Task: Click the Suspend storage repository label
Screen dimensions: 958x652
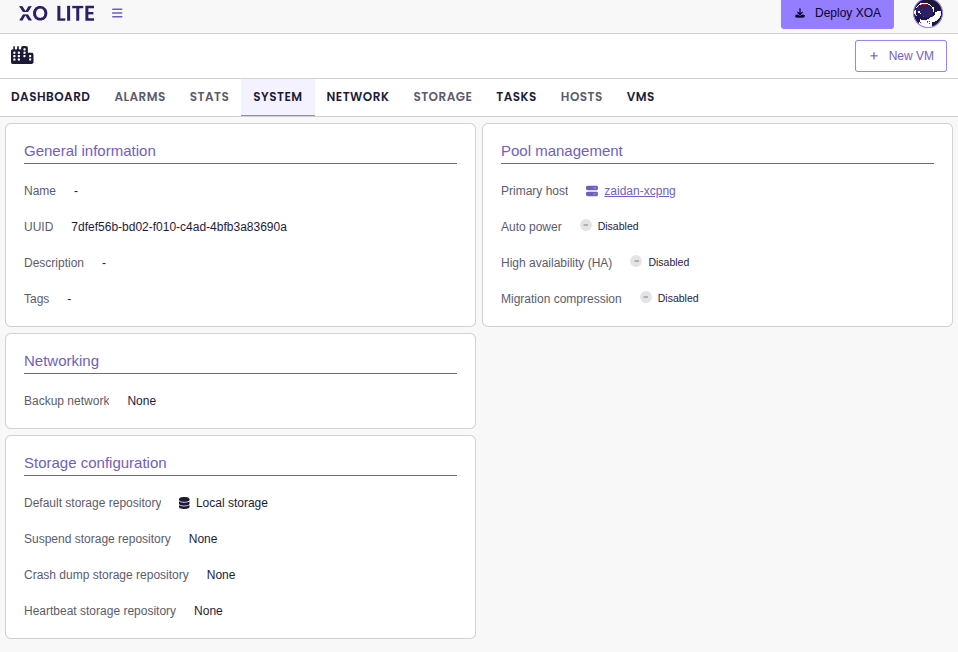Action: tap(97, 539)
